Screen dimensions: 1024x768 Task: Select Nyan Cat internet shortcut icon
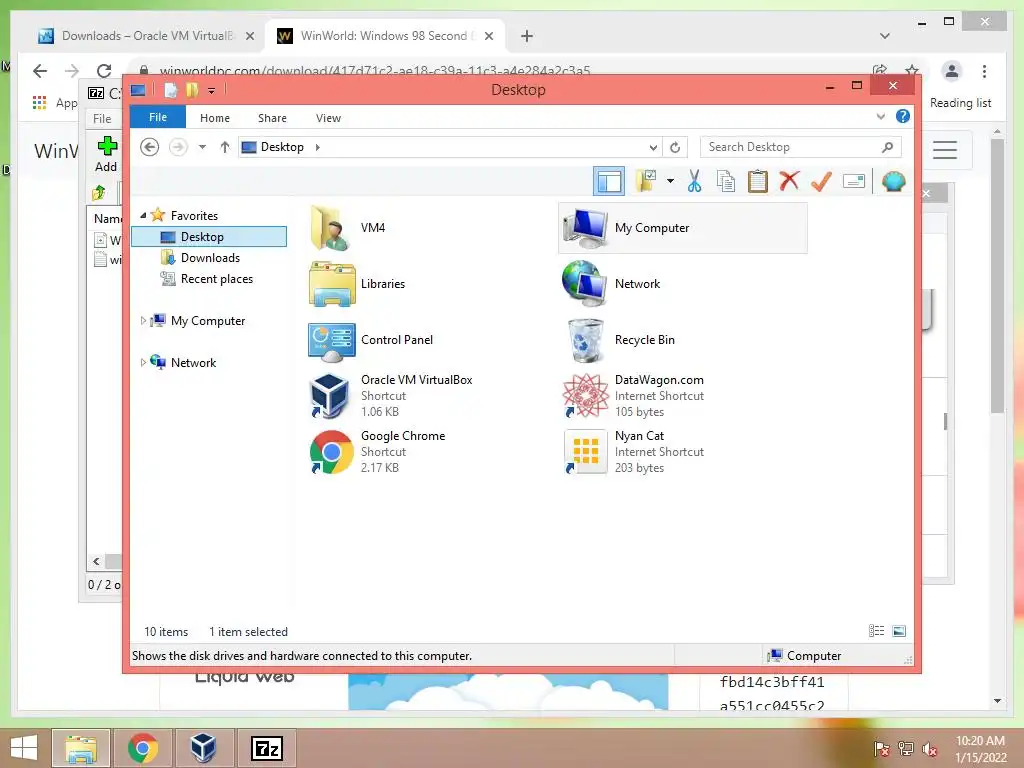(585, 452)
